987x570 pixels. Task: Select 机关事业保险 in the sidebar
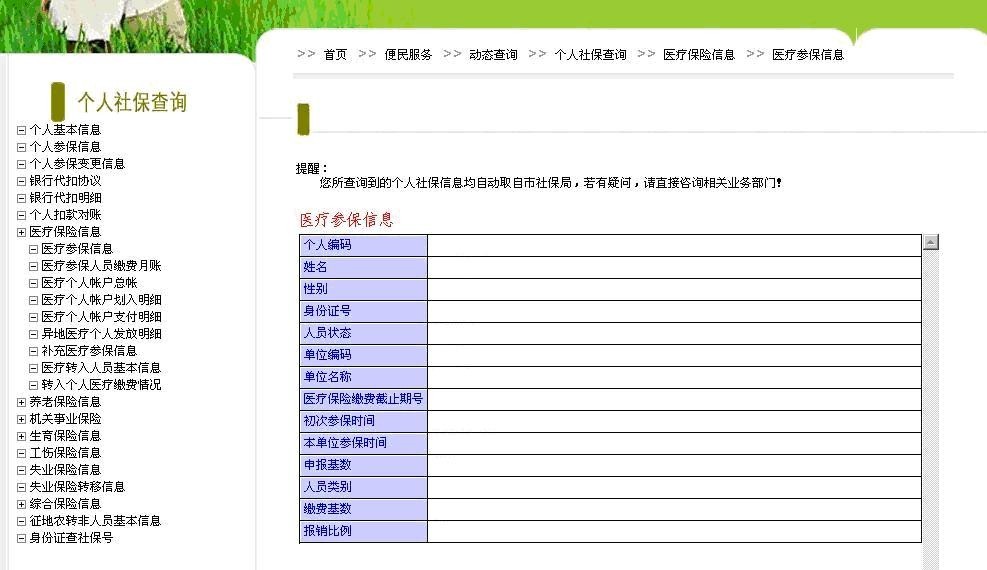65,418
